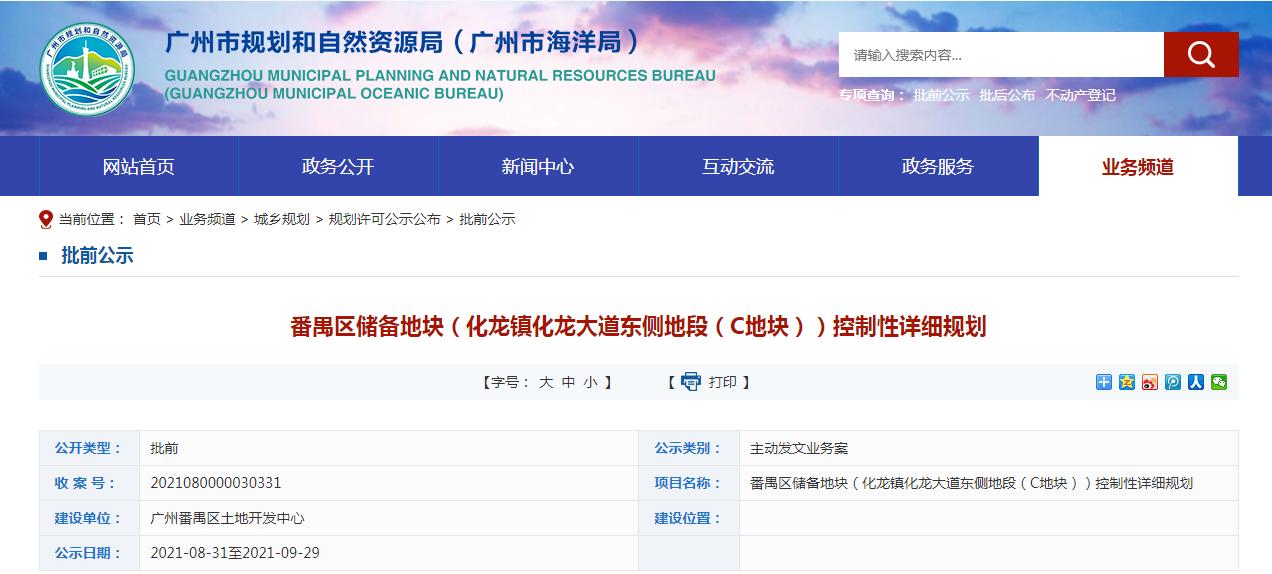Share to Sina Weibo icon
The width and height of the screenshot is (1272, 574).
[x=1150, y=382]
